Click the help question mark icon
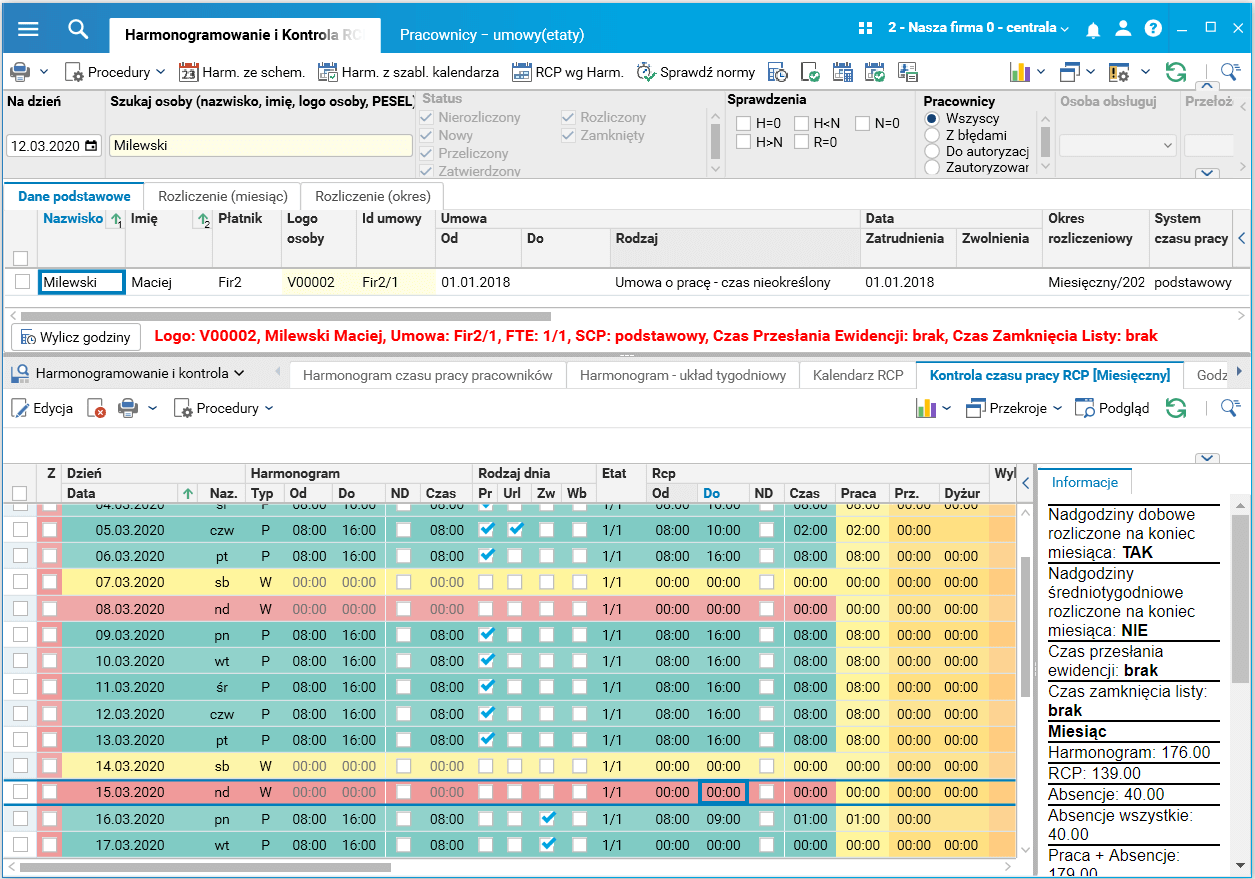The height and width of the screenshot is (879, 1255). pos(1153,29)
